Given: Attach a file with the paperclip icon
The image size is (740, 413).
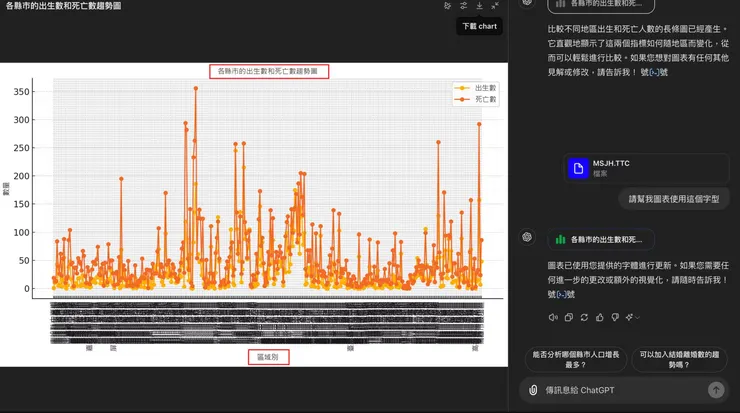Looking at the screenshot, I should (533, 390).
